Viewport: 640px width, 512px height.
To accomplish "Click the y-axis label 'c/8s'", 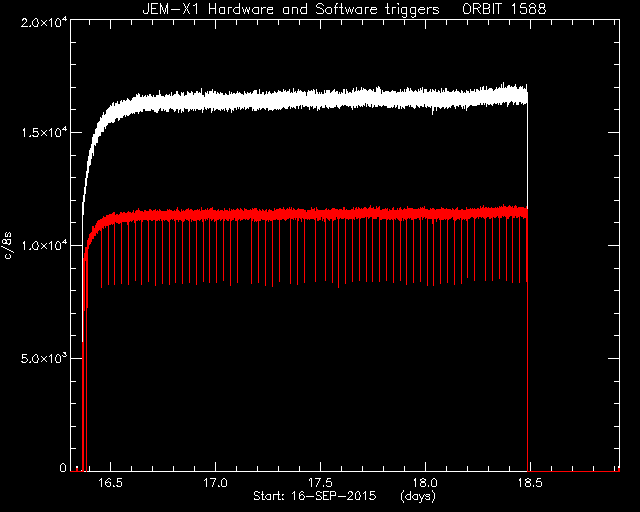I will pyautogui.click(x=8, y=245).
